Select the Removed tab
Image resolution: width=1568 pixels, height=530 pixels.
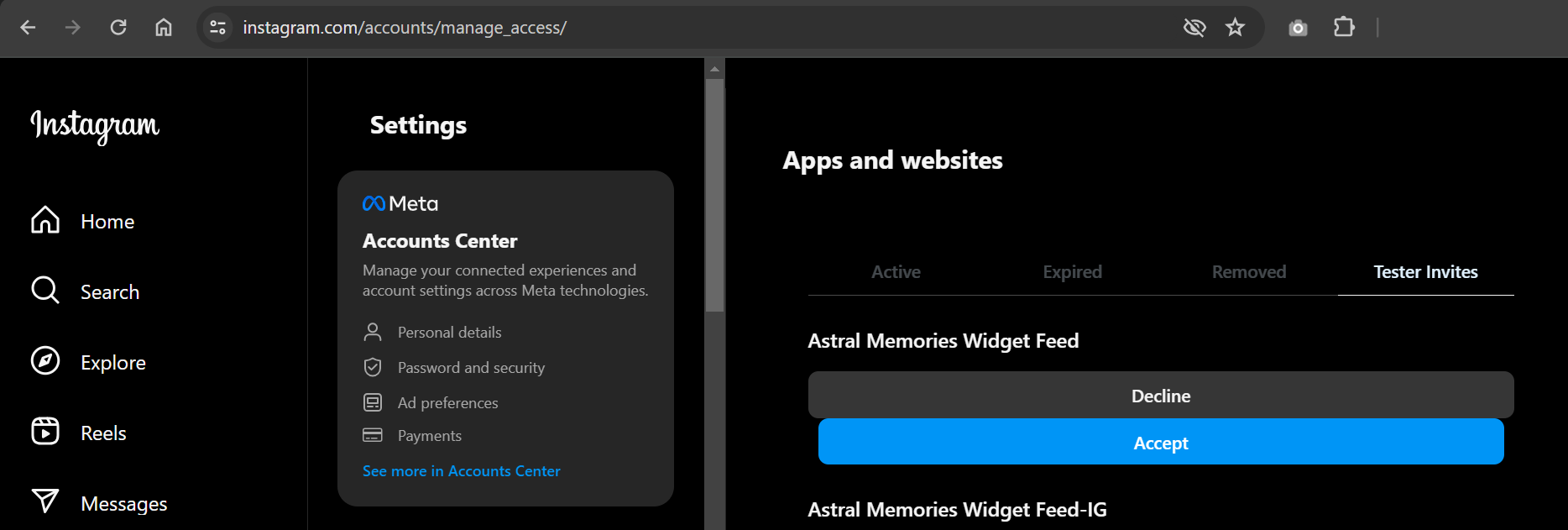[x=1248, y=272]
